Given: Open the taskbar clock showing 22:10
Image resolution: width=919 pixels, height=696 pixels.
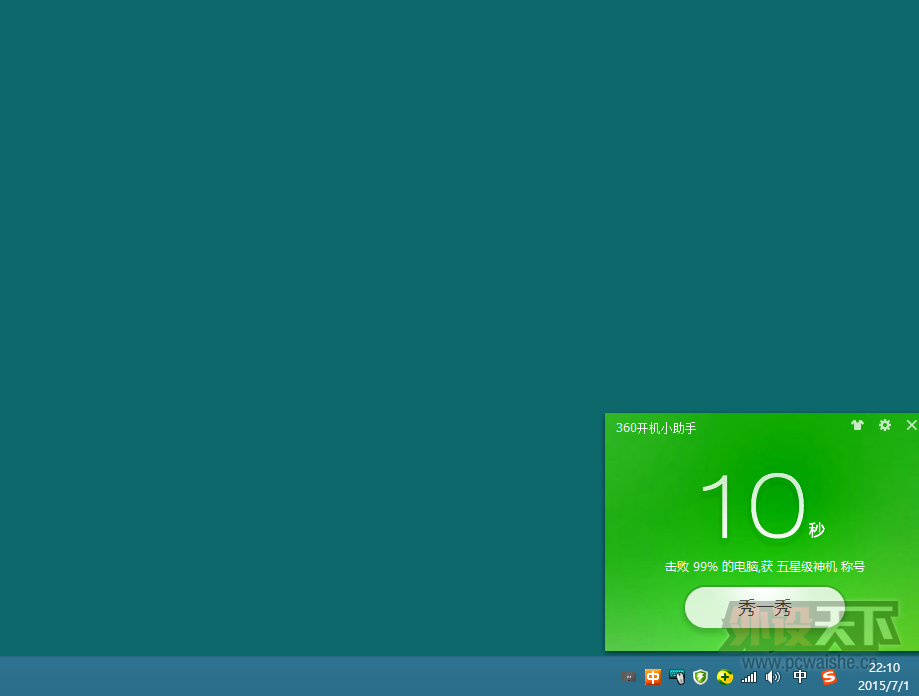Looking at the screenshot, I should pyautogui.click(x=883, y=676).
